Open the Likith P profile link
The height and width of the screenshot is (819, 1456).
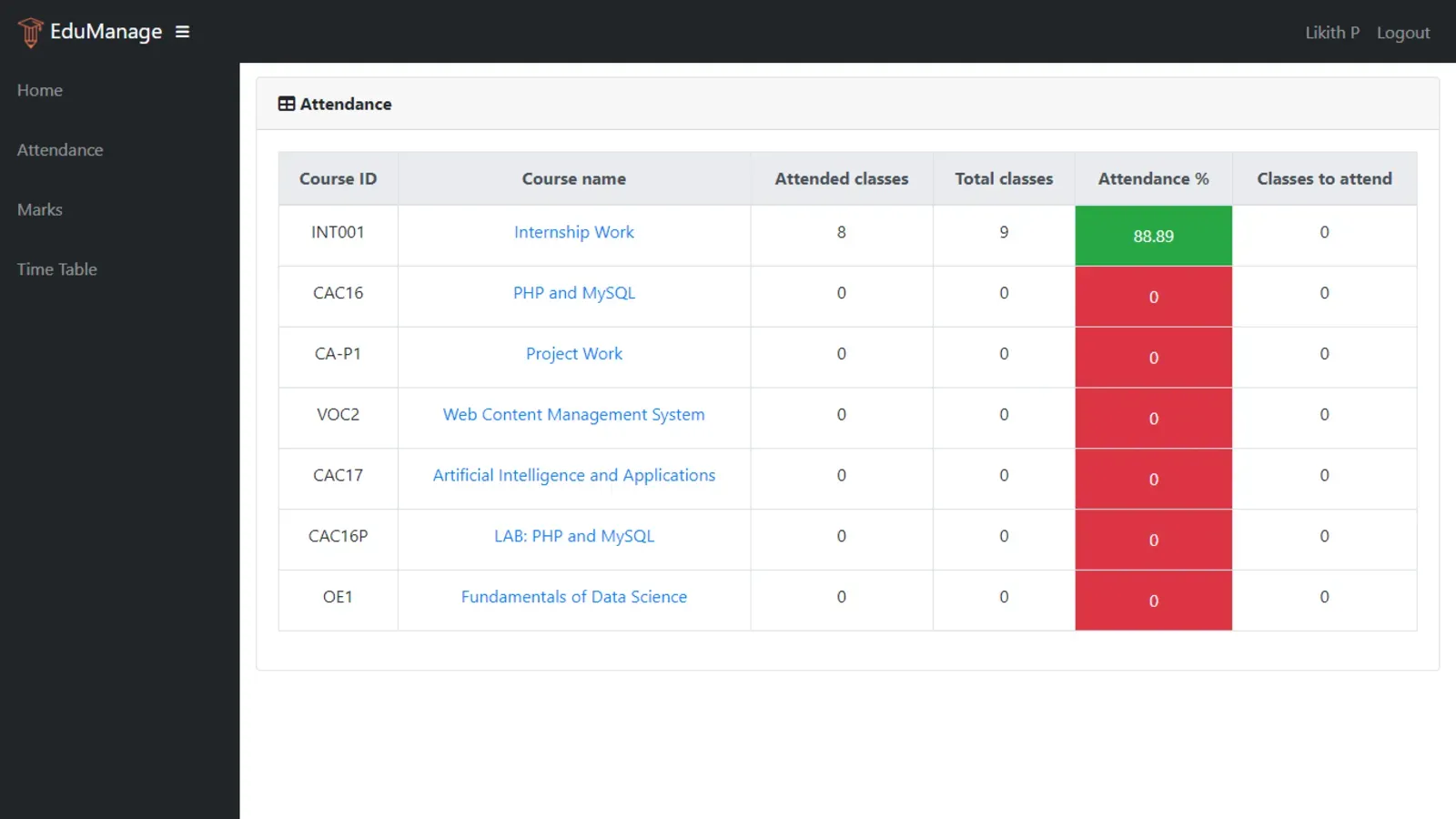(1331, 33)
